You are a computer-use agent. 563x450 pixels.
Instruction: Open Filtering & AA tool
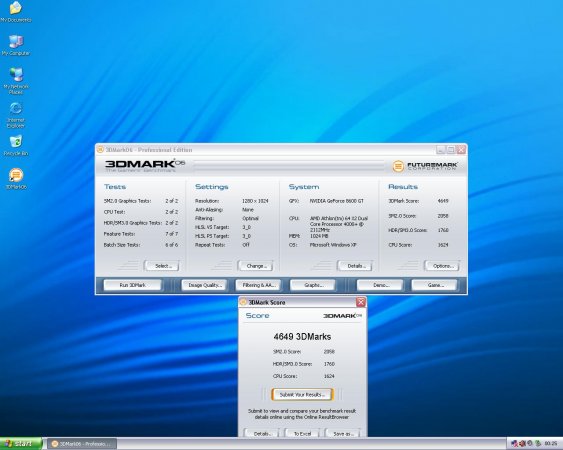pyautogui.click(x=258, y=285)
